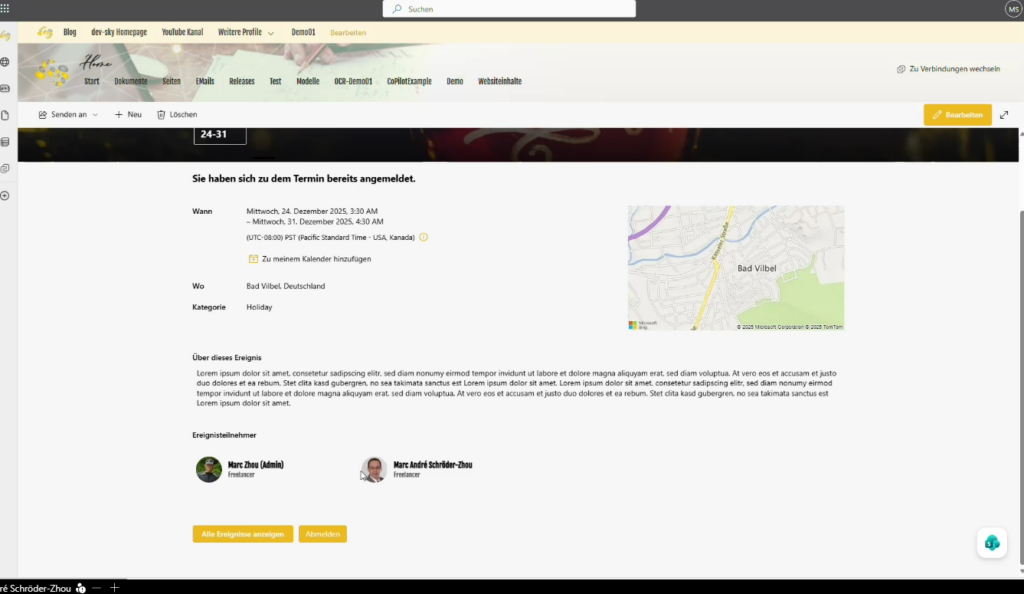Click the linked-pages icon in left rail
The image size is (1024, 594).
[5, 168]
